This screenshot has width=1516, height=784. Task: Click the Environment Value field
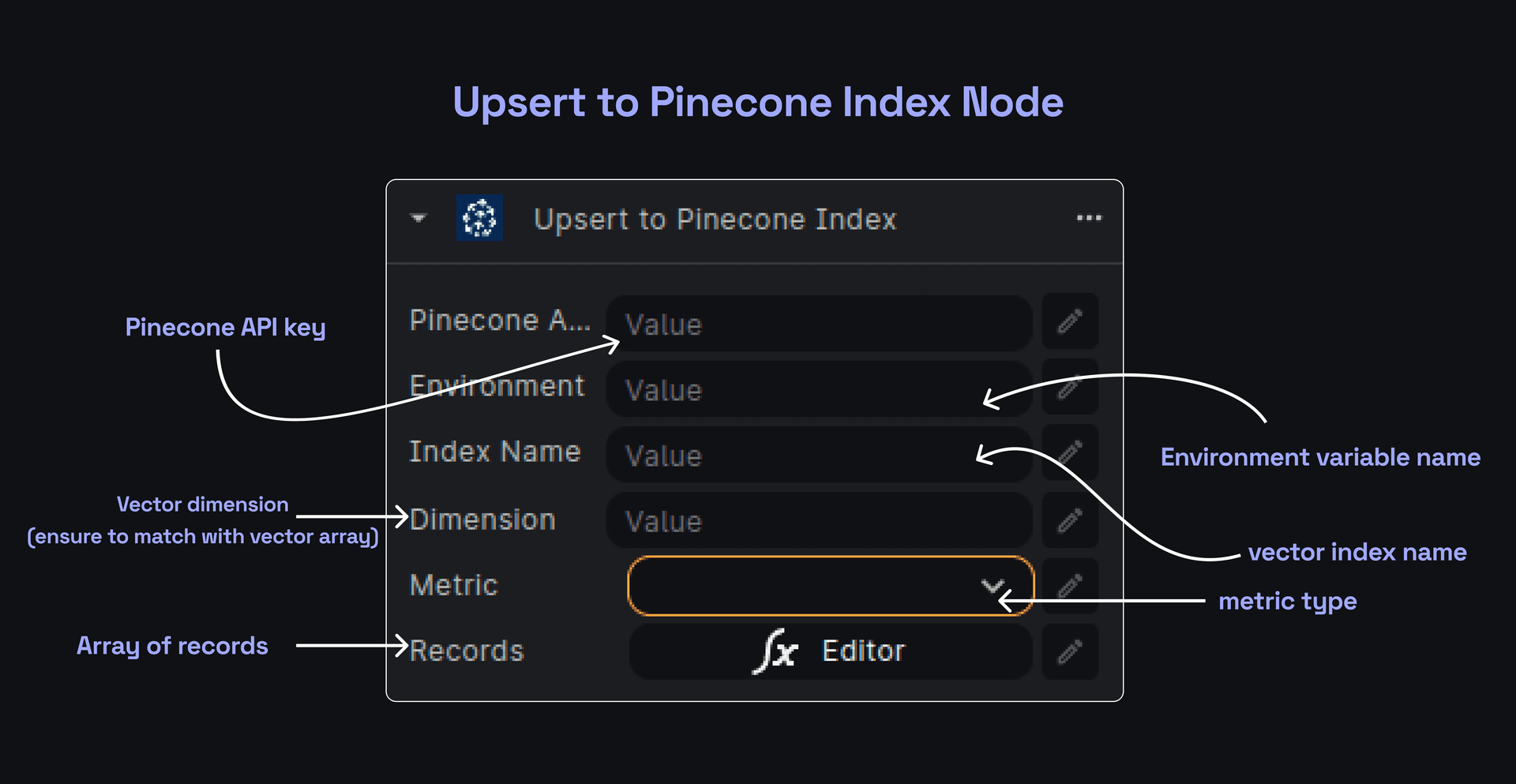click(x=817, y=389)
